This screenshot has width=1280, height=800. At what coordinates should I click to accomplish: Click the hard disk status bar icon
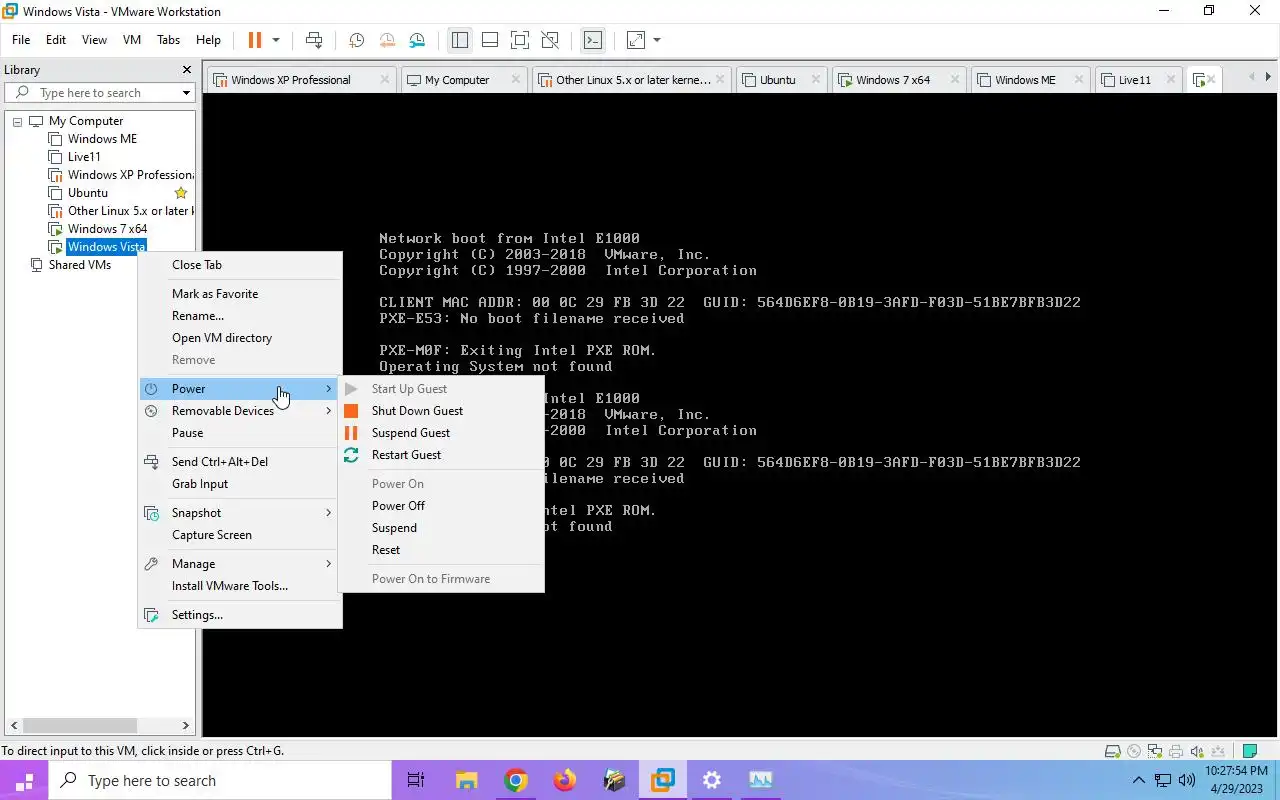pyautogui.click(x=1112, y=752)
